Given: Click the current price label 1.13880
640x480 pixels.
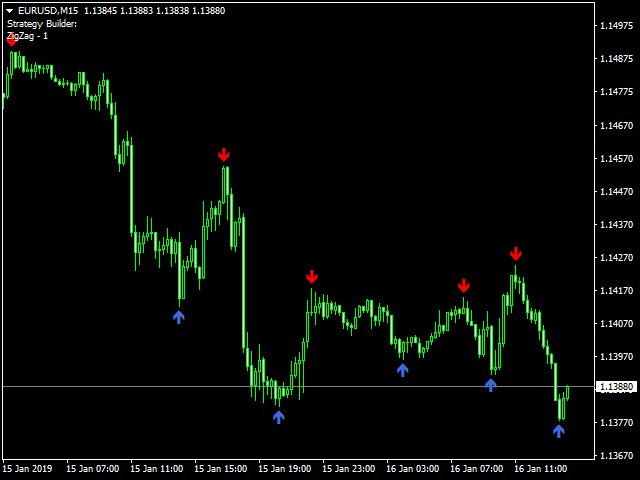Looking at the screenshot, I should click(616, 387).
